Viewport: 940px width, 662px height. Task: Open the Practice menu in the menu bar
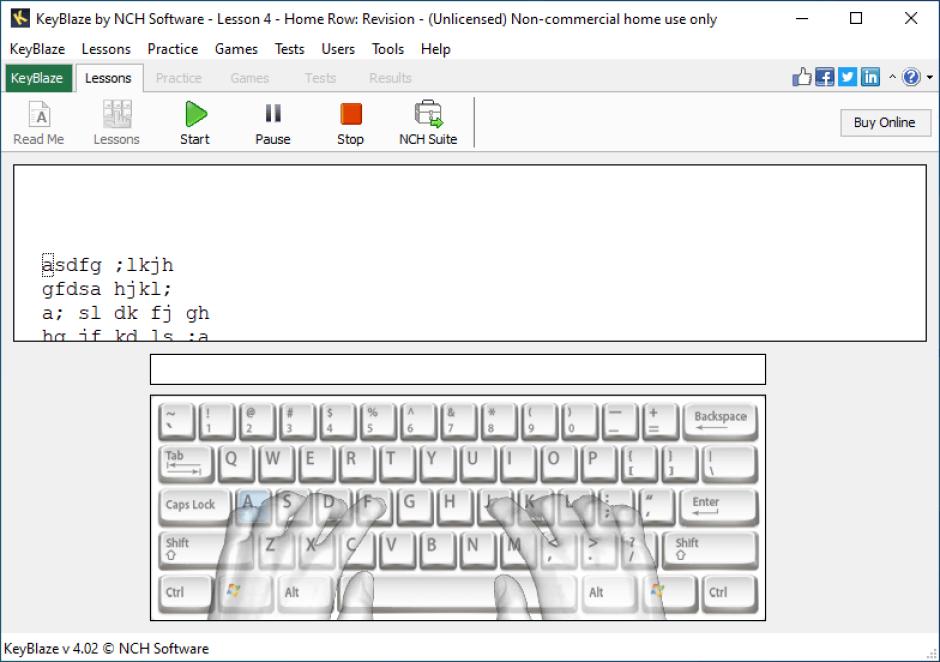click(x=173, y=49)
